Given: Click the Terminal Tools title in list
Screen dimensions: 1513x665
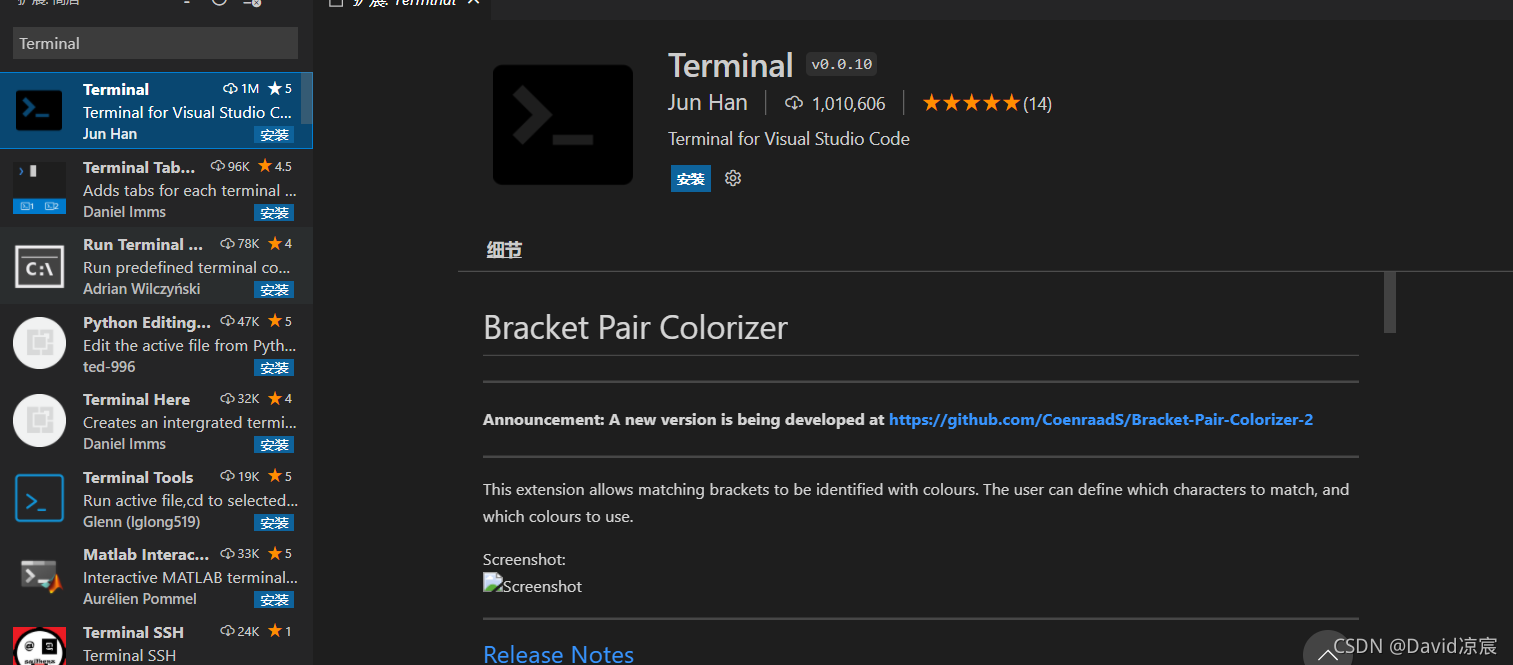Looking at the screenshot, I should click(138, 477).
